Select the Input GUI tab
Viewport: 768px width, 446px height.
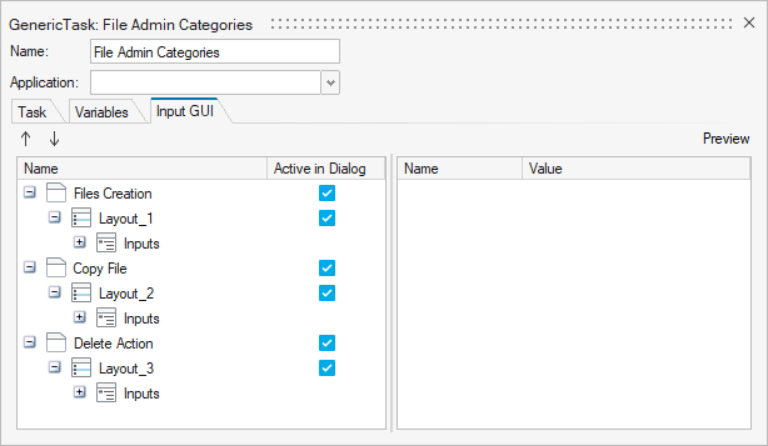[x=185, y=111]
